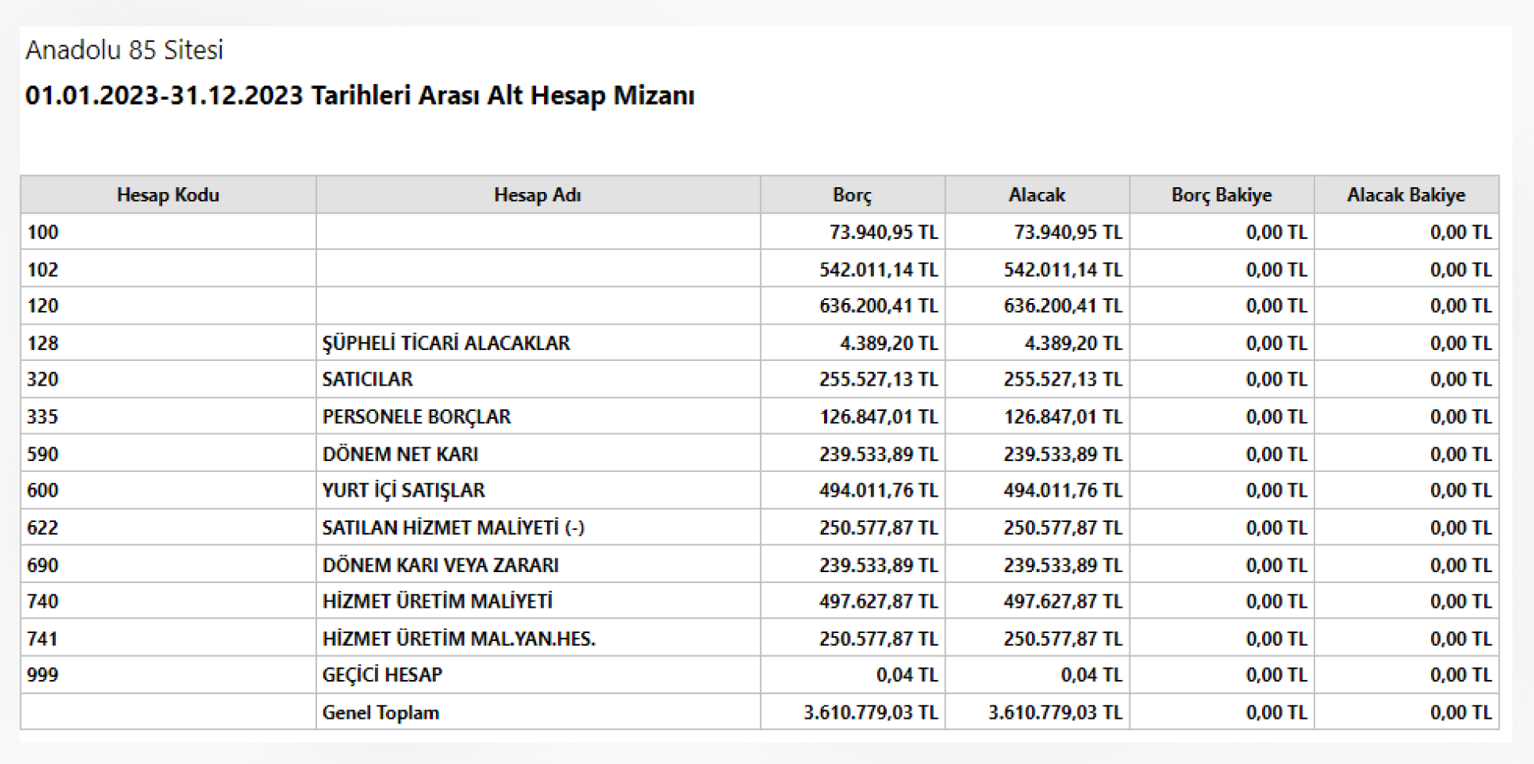Click Borç value 4.389,20 TL

(889, 344)
